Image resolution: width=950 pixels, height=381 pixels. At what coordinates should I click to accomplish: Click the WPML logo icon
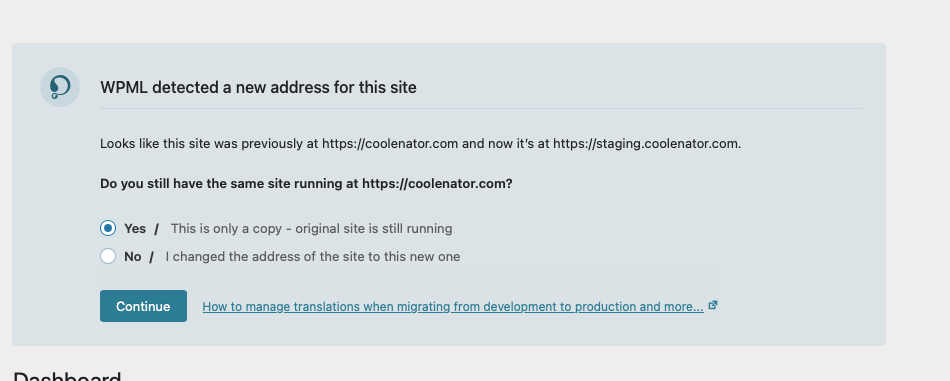(x=60, y=87)
